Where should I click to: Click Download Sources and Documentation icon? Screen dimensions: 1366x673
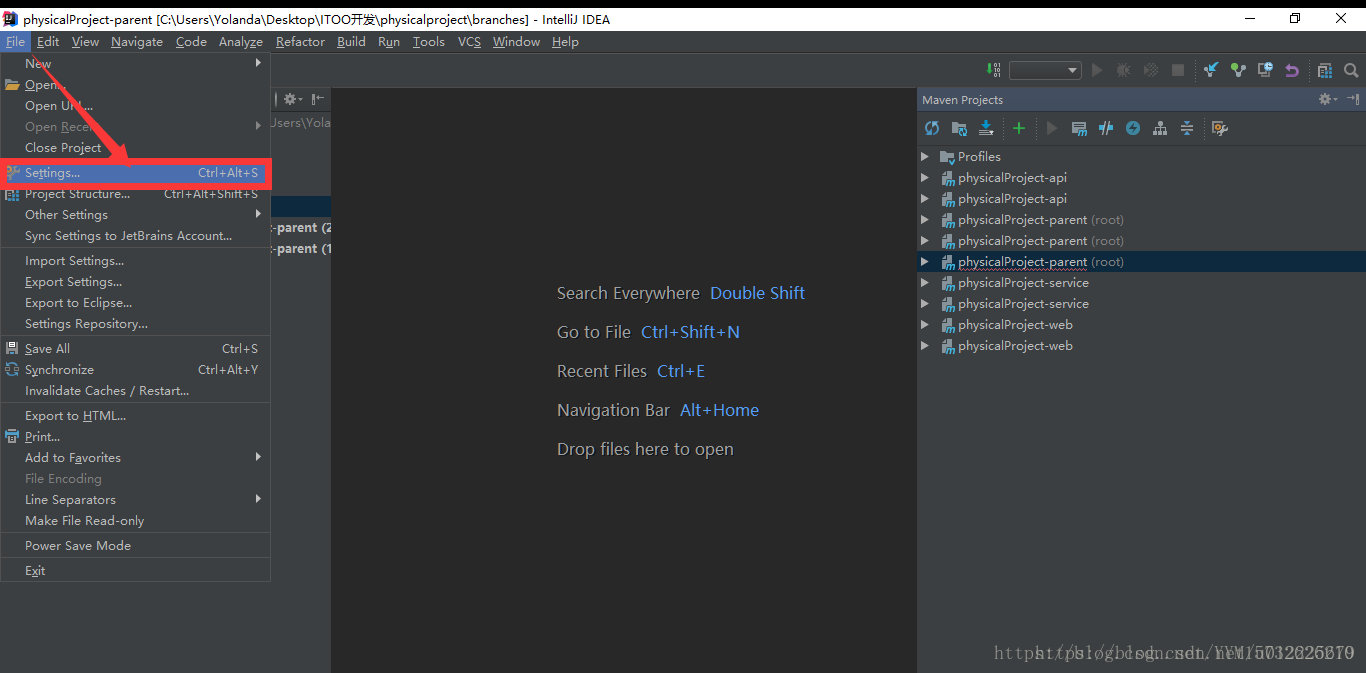pyautogui.click(x=986, y=128)
